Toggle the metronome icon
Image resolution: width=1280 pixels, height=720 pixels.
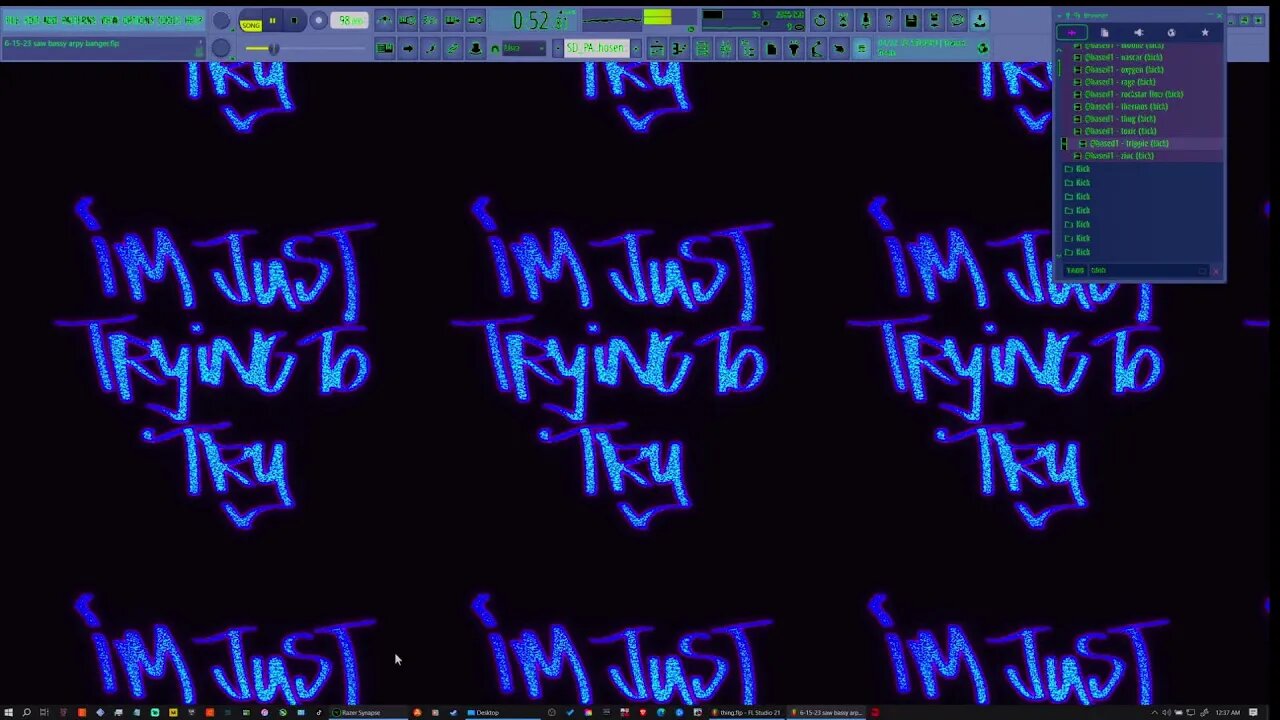(x=384, y=20)
